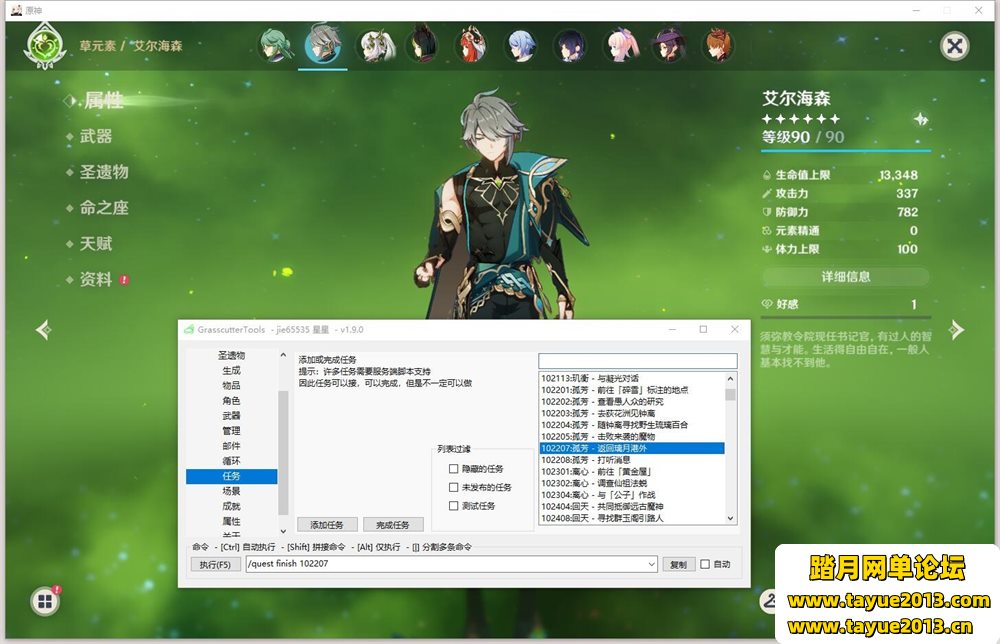Enable the 隐藏的任务 checkbox
The width and height of the screenshot is (1000, 644).
454,469
